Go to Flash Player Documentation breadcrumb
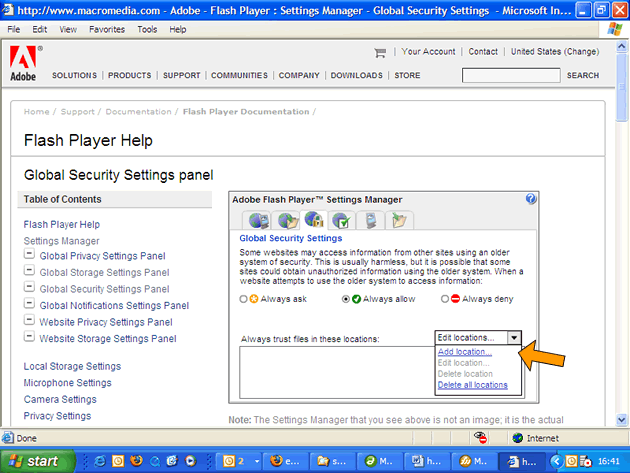Viewport: 630px width, 473px height. (x=246, y=112)
